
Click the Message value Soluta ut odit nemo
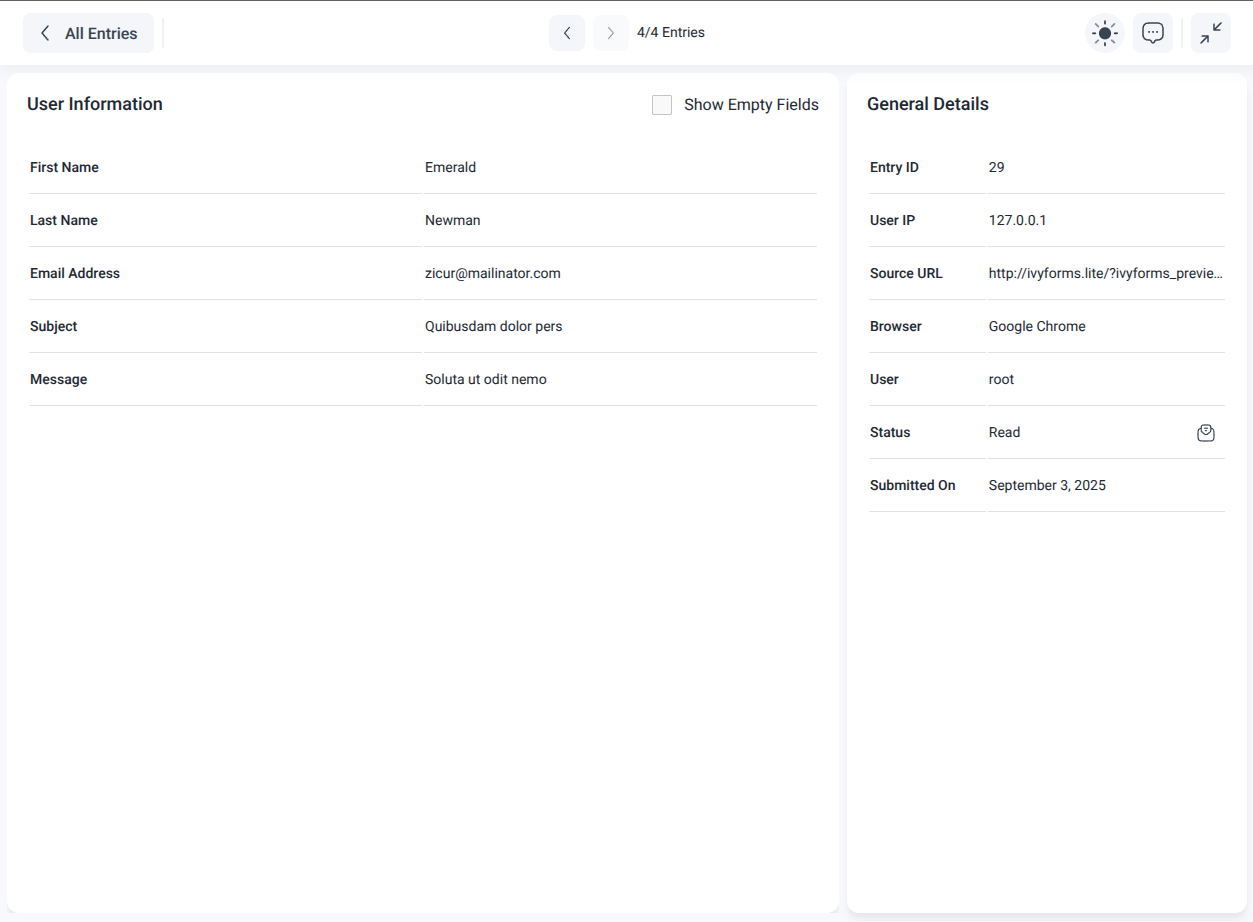tap(485, 379)
